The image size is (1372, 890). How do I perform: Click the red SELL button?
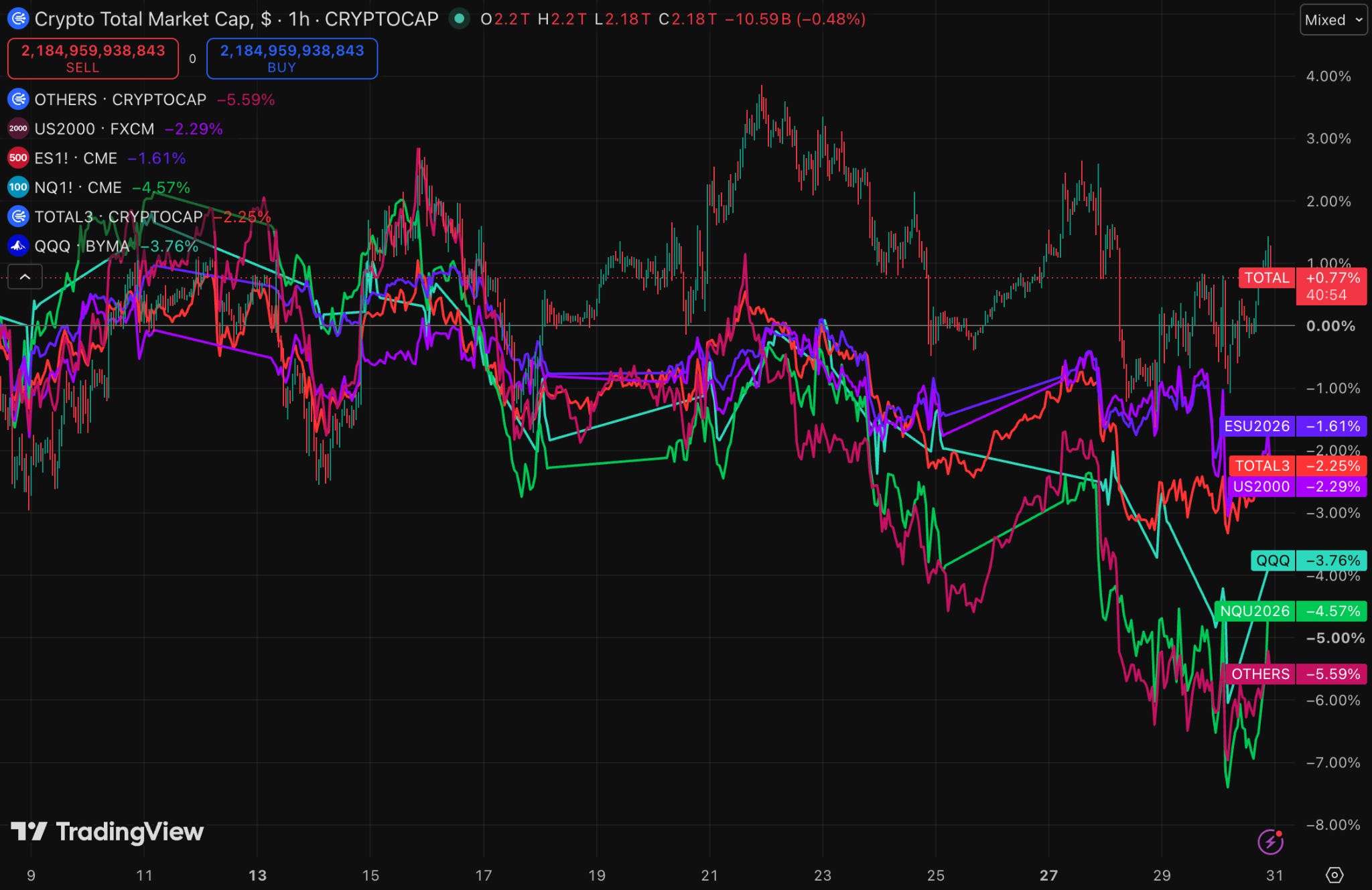click(93, 58)
